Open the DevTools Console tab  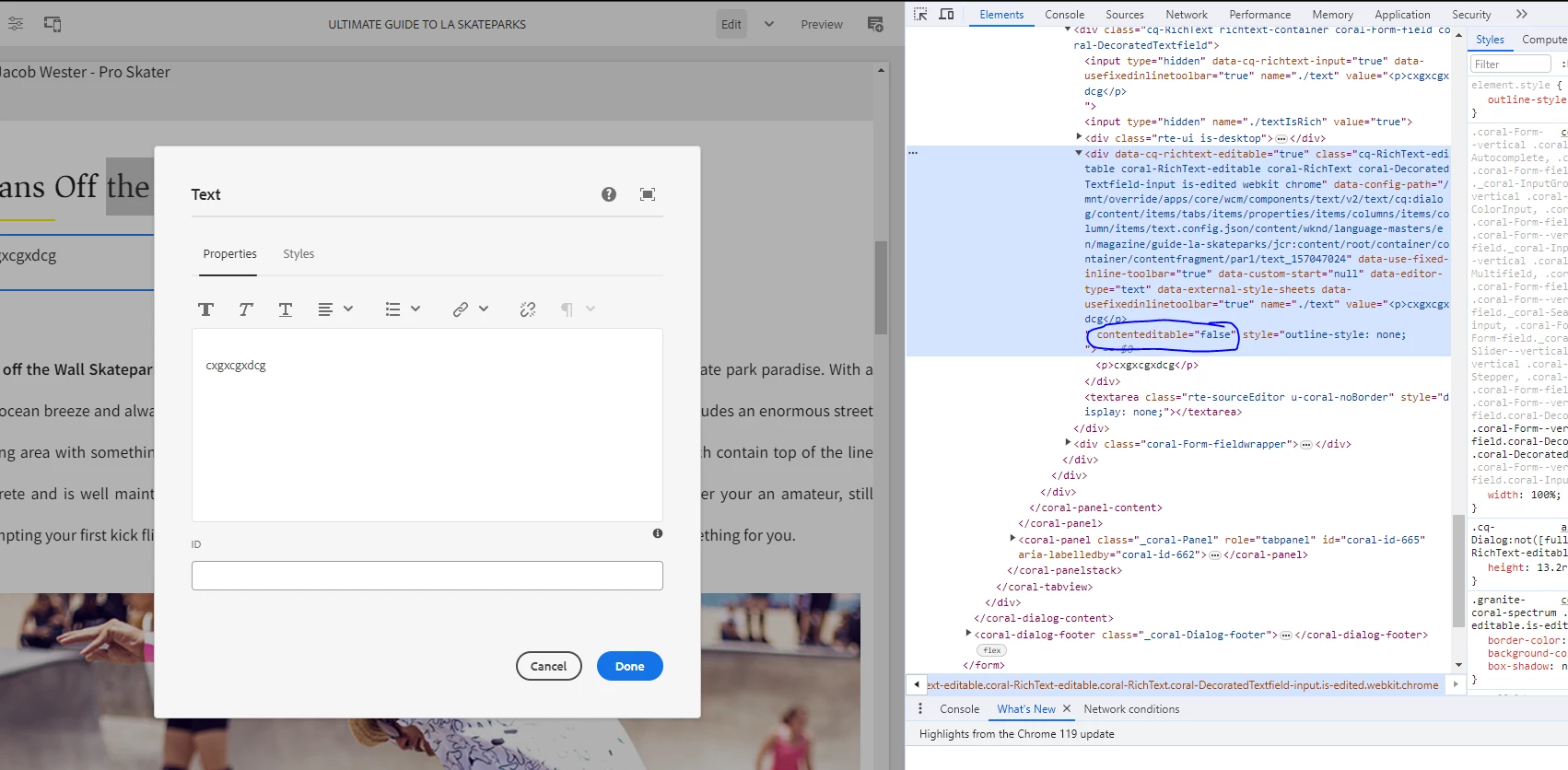coord(1065,15)
